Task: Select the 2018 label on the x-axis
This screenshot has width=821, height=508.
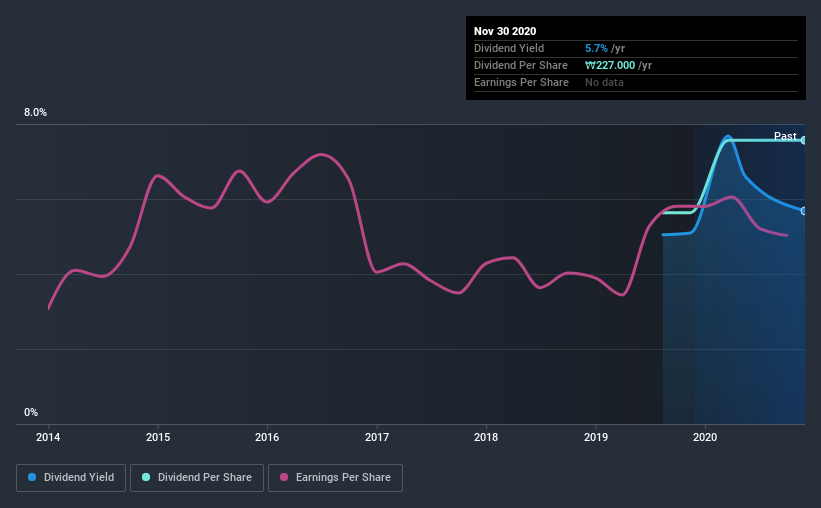Action: tap(486, 437)
